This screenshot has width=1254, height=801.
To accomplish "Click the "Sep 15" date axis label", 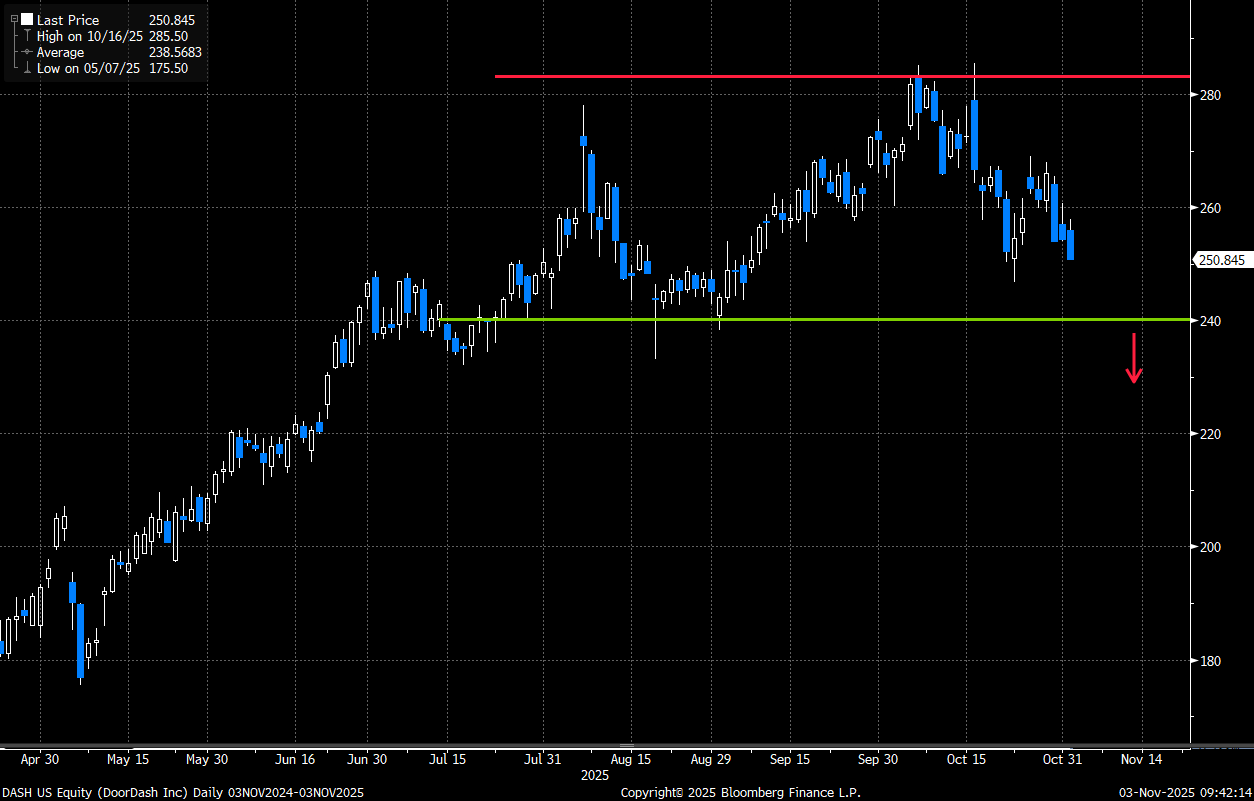I will coord(790,759).
